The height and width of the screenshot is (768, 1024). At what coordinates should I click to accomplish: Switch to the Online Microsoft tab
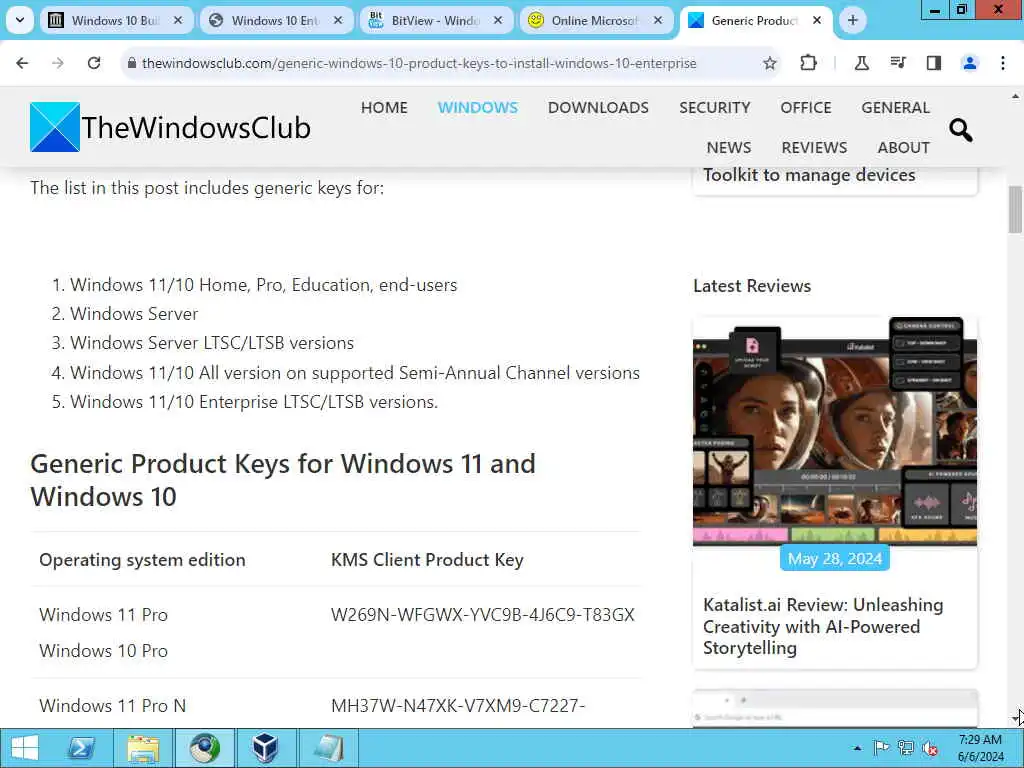[596, 20]
